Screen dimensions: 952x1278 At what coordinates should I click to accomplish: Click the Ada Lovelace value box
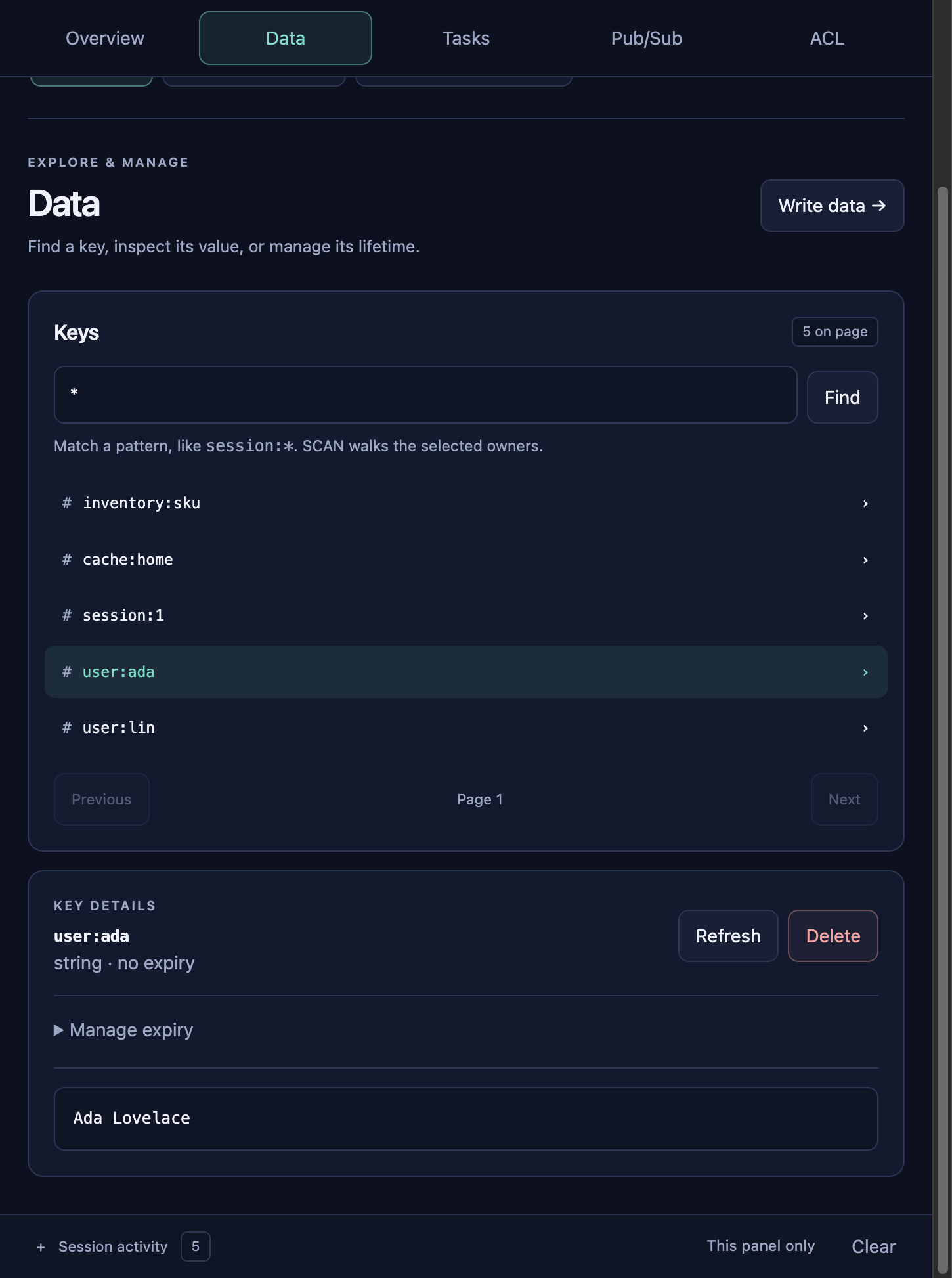pyautogui.click(x=466, y=1118)
